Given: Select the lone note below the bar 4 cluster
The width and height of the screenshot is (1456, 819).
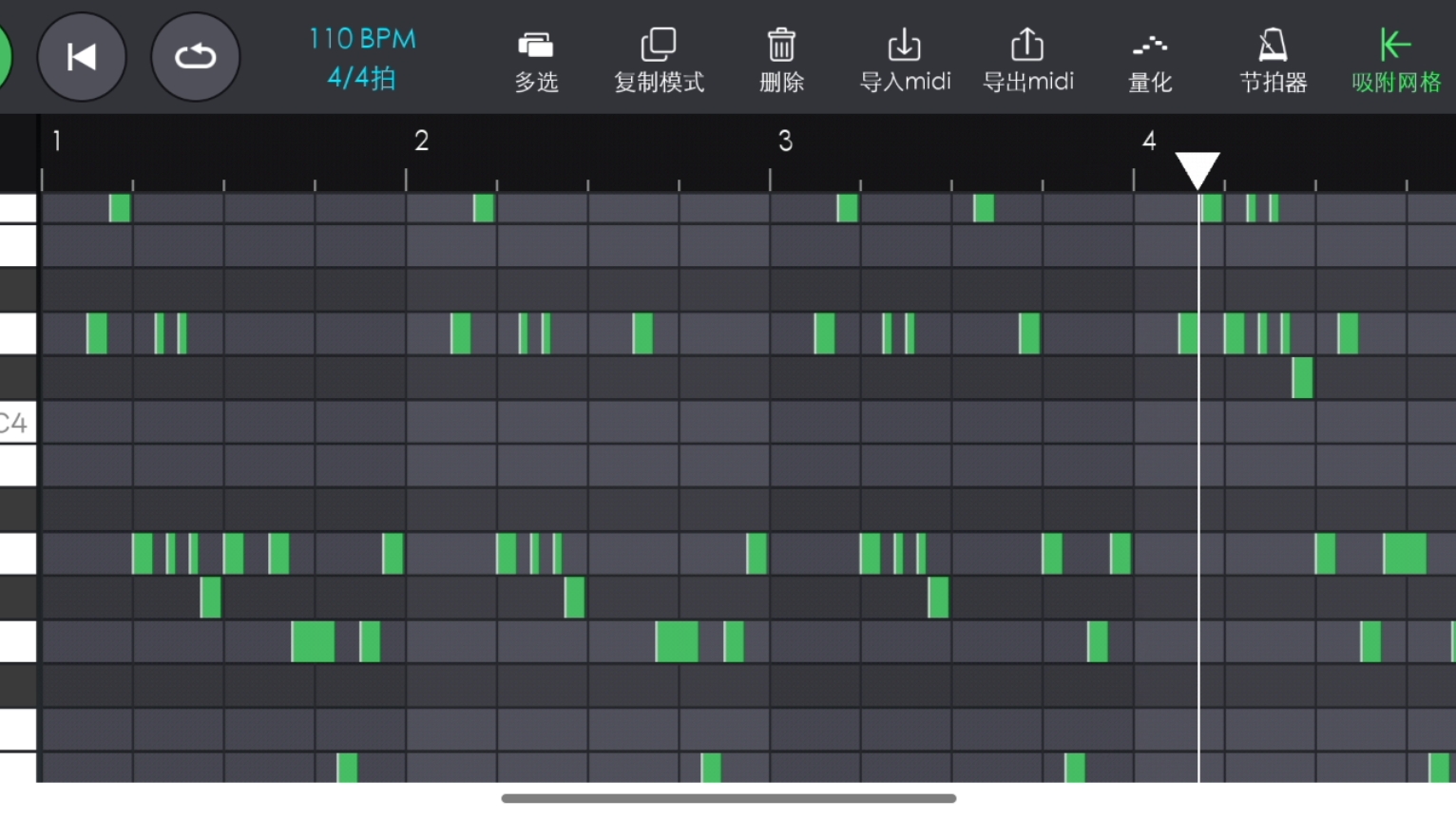Looking at the screenshot, I should [1302, 378].
